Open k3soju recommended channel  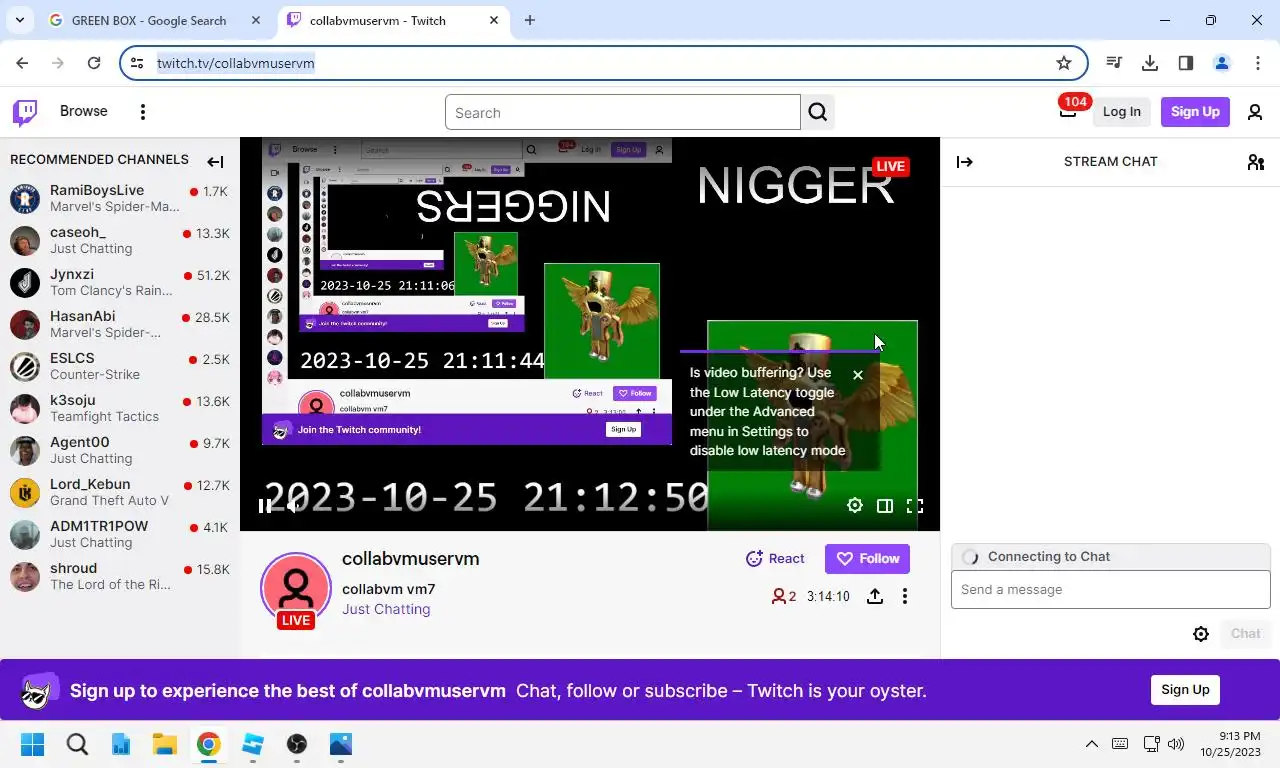pyautogui.click(x=120, y=408)
